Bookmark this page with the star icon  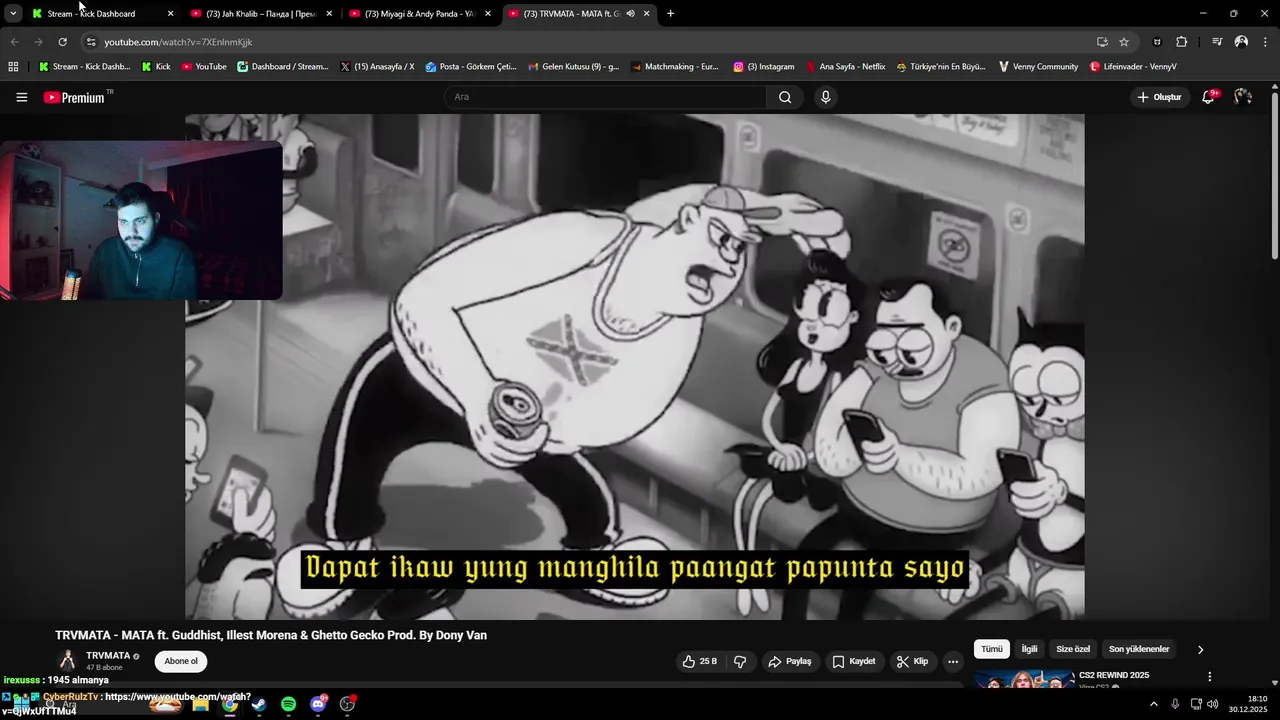coord(1124,42)
